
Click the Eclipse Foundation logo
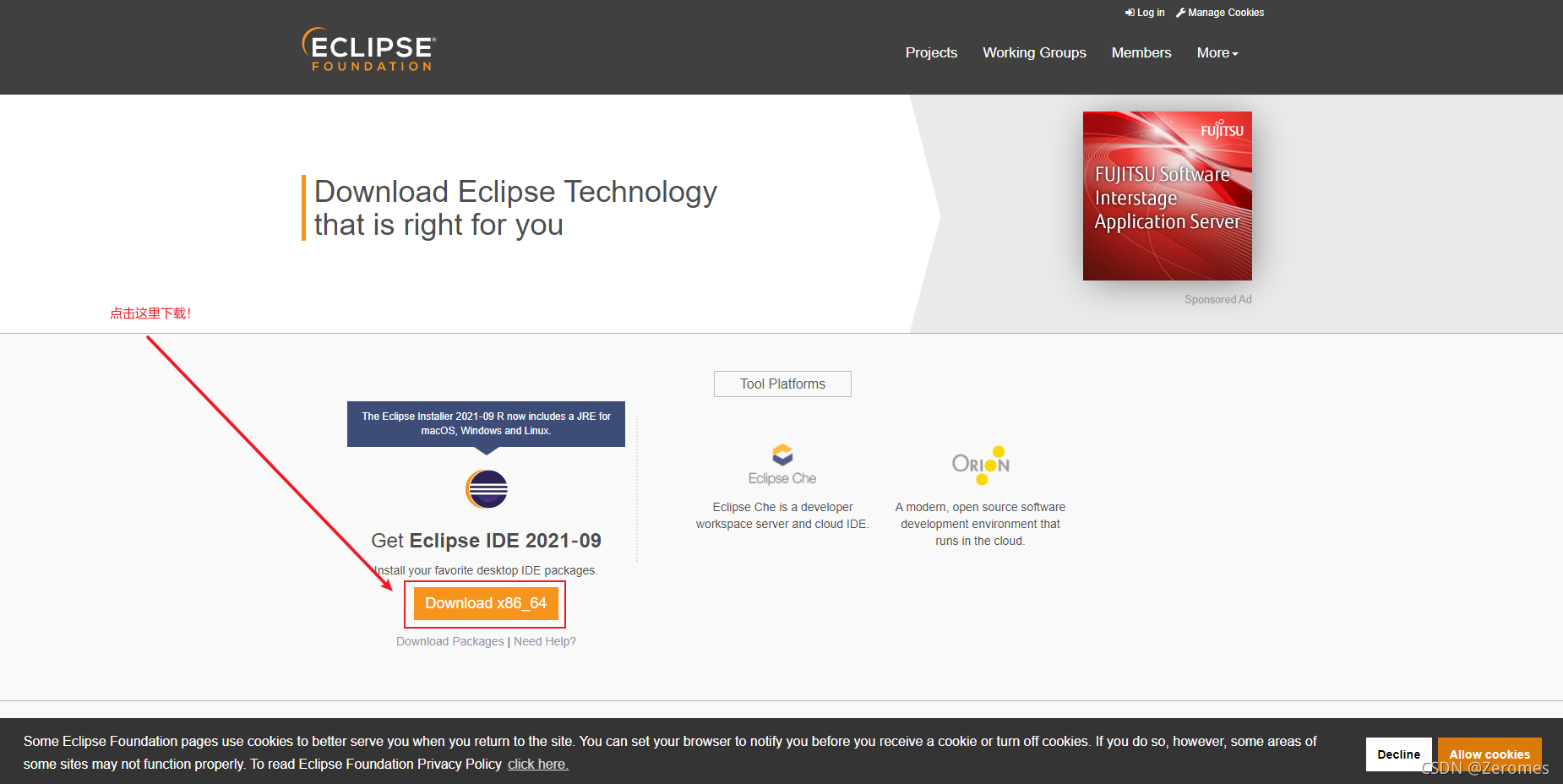tap(369, 49)
